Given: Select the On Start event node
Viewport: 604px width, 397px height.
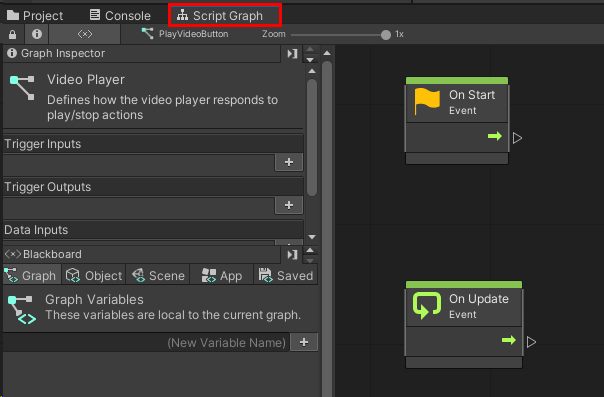Looking at the screenshot, I should (457, 121).
